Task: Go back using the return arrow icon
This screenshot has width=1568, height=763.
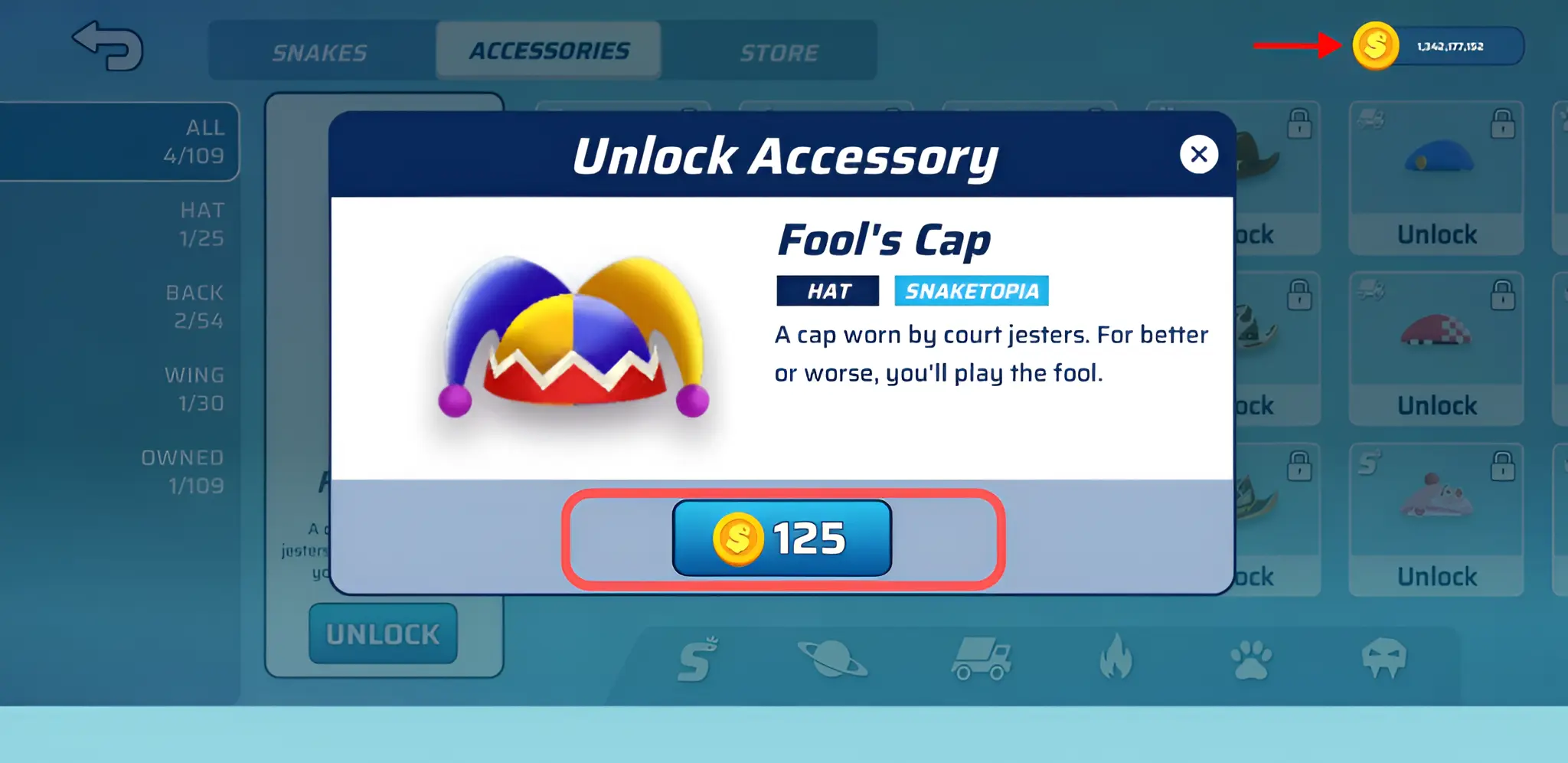Action: [x=108, y=46]
